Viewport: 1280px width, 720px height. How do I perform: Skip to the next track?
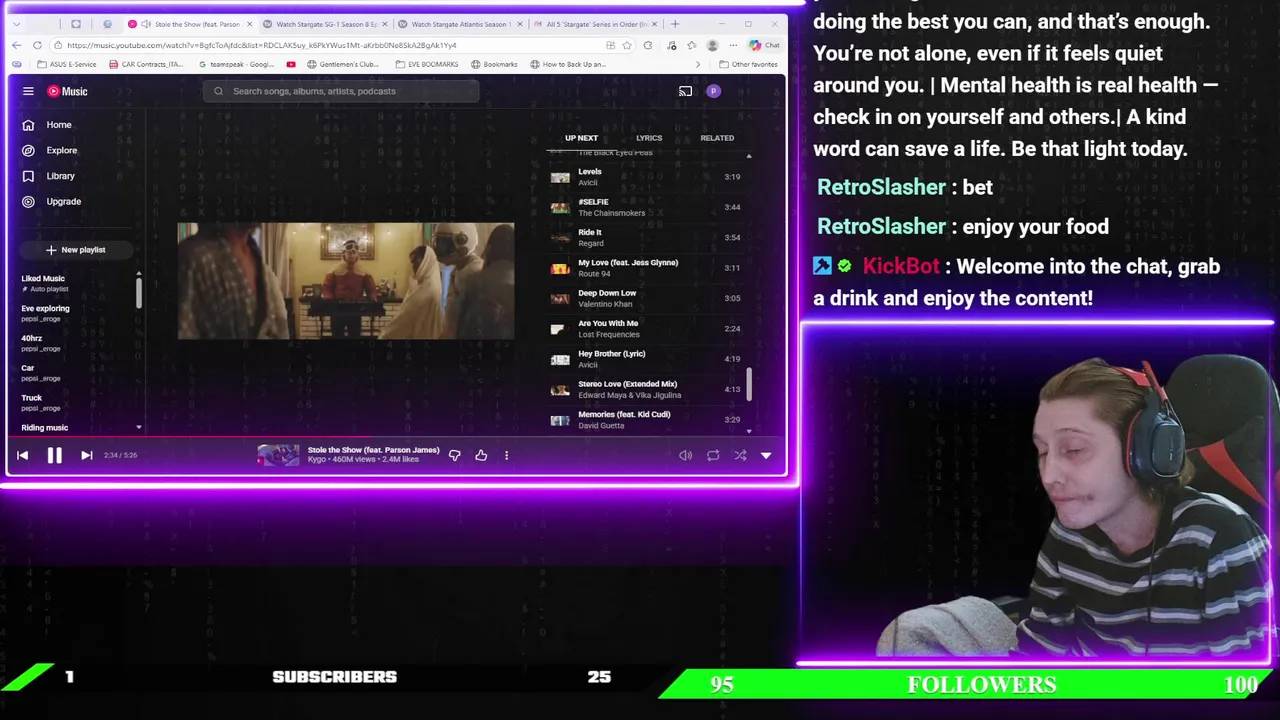point(86,455)
